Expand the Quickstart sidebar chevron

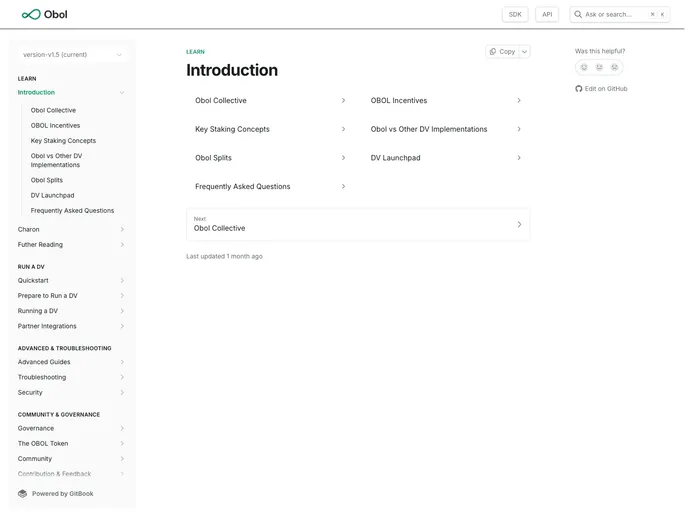[x=122, y=280]
